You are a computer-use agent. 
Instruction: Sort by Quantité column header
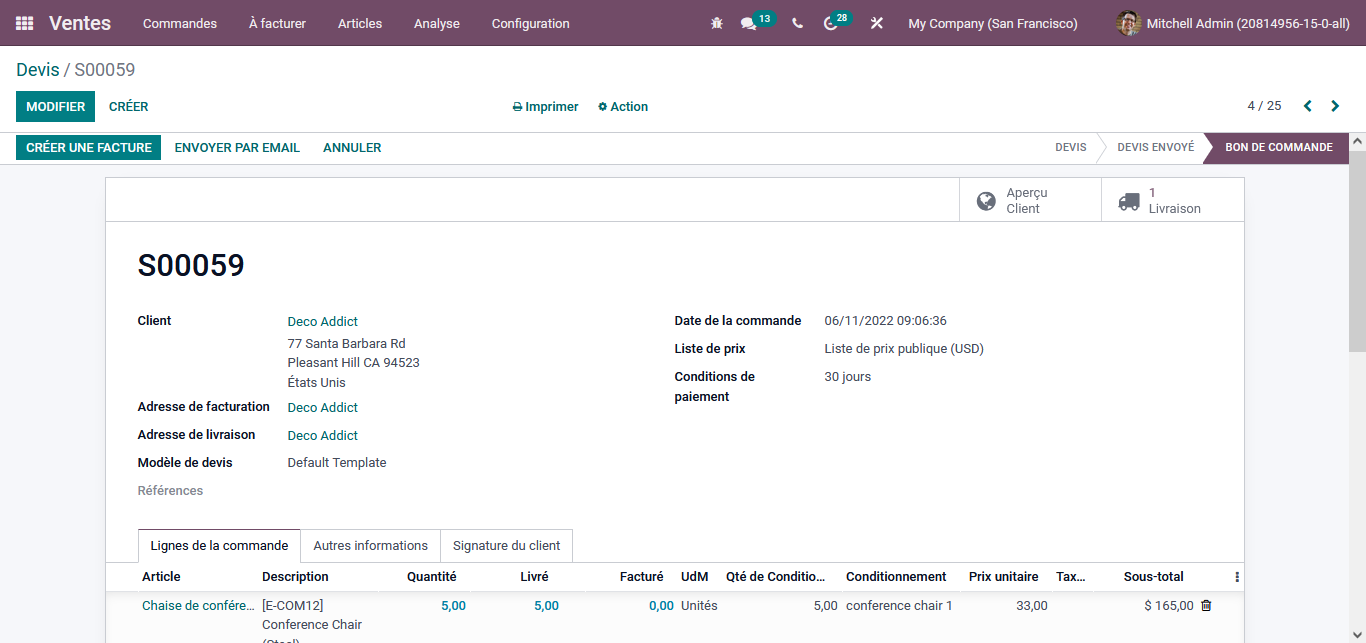[432, 577]
